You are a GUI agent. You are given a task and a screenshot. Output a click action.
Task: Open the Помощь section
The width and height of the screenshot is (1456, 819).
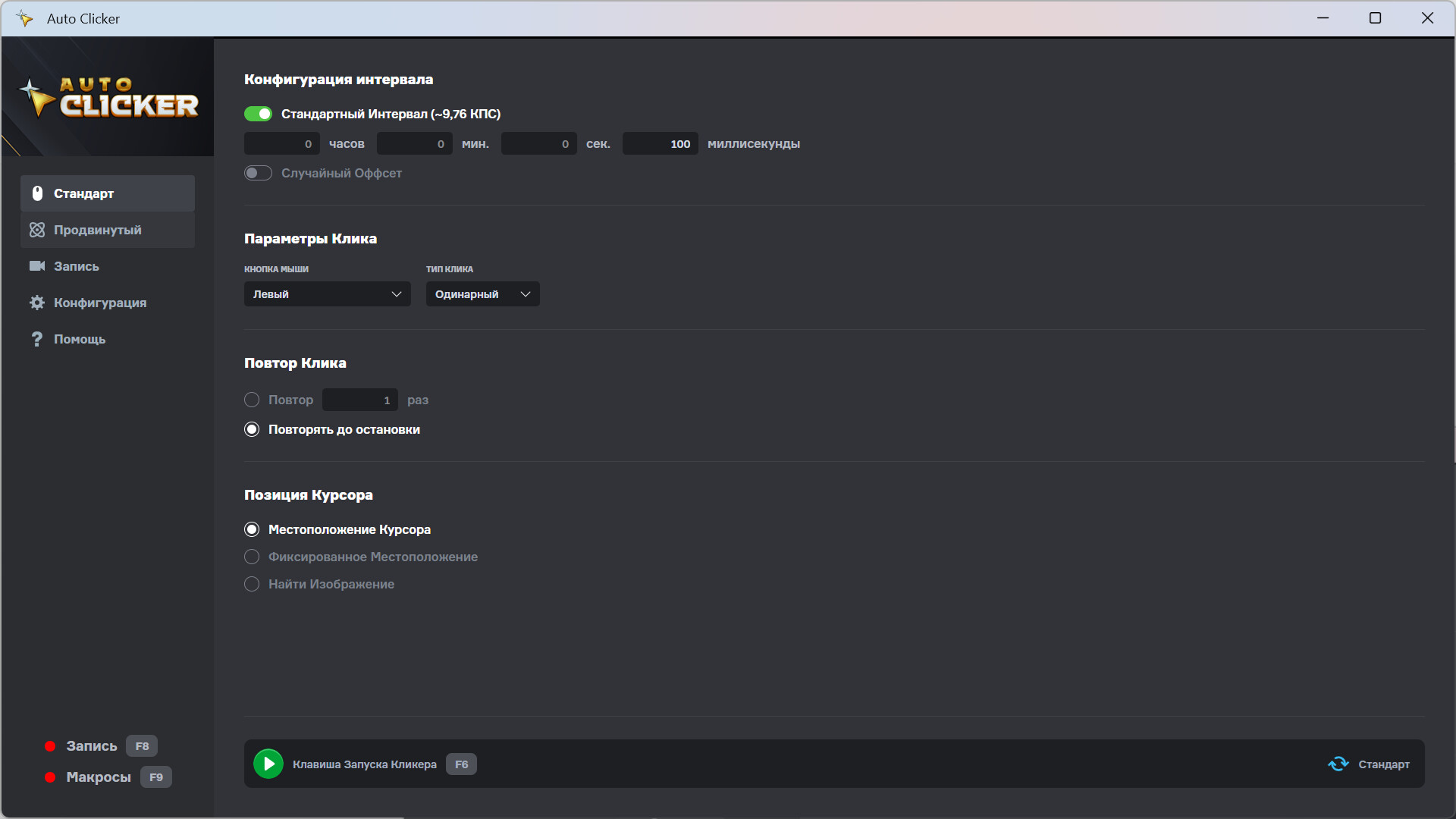point(79,339)
